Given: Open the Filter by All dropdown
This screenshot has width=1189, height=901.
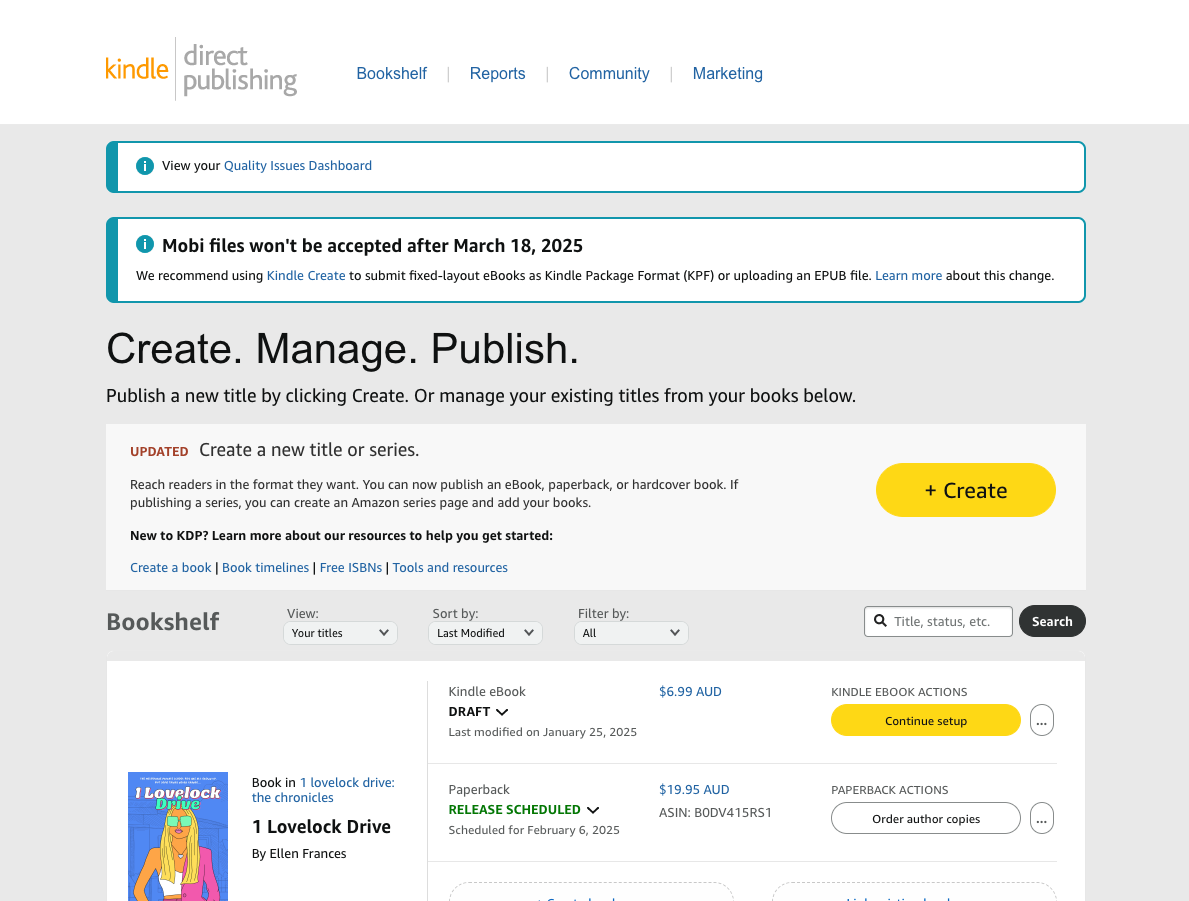Looking at the screenshot, I should click(631, 633).
